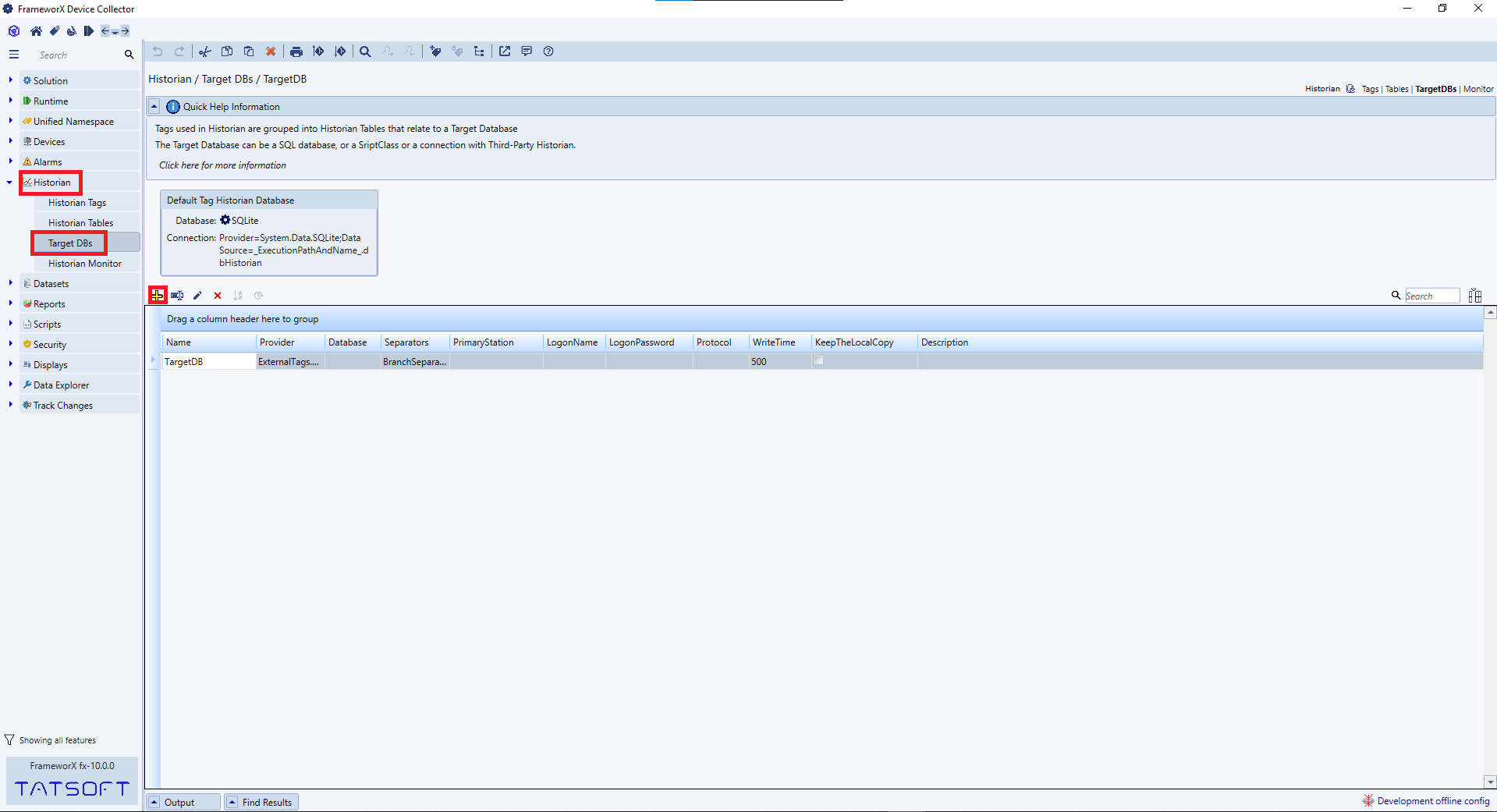This screenshot has width=1497, height=812.
Task: Click the pencil edit icon above grid
Action: pyautogui.click(x=197, y=296)
